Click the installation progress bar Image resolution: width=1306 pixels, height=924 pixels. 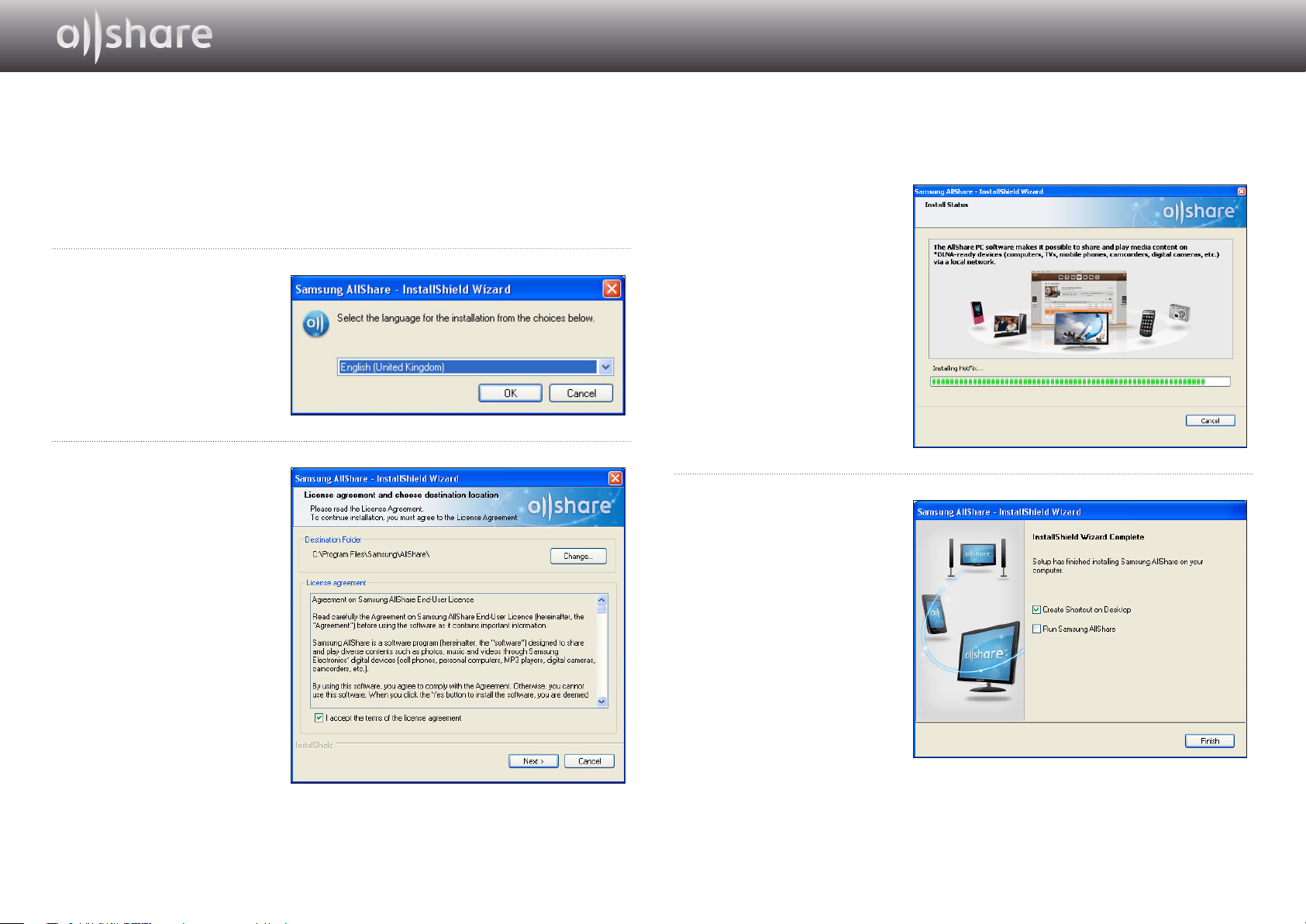coord(1080,381)
